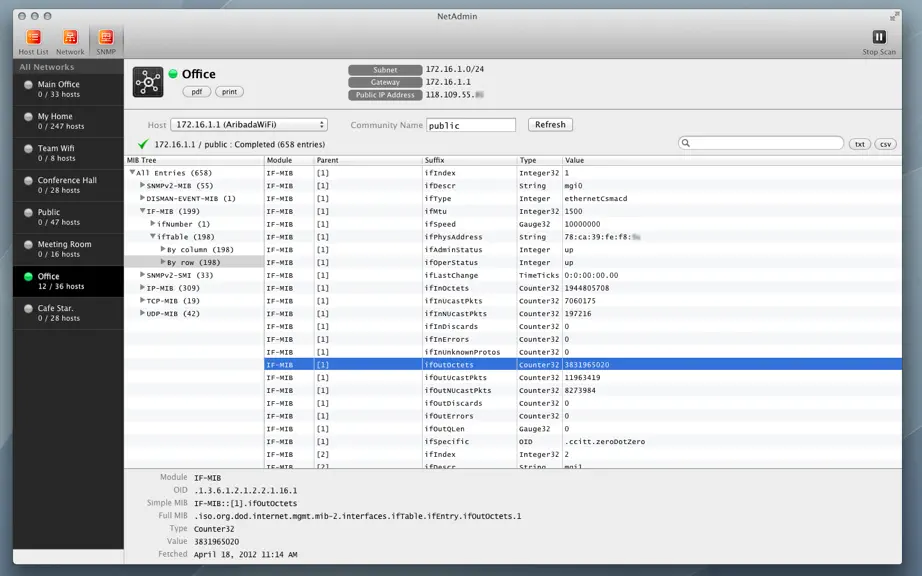Viewport: 922px width, 576px height.
Task: Expand the IP-MIB (309) node
Action: (x=142, y=287)
